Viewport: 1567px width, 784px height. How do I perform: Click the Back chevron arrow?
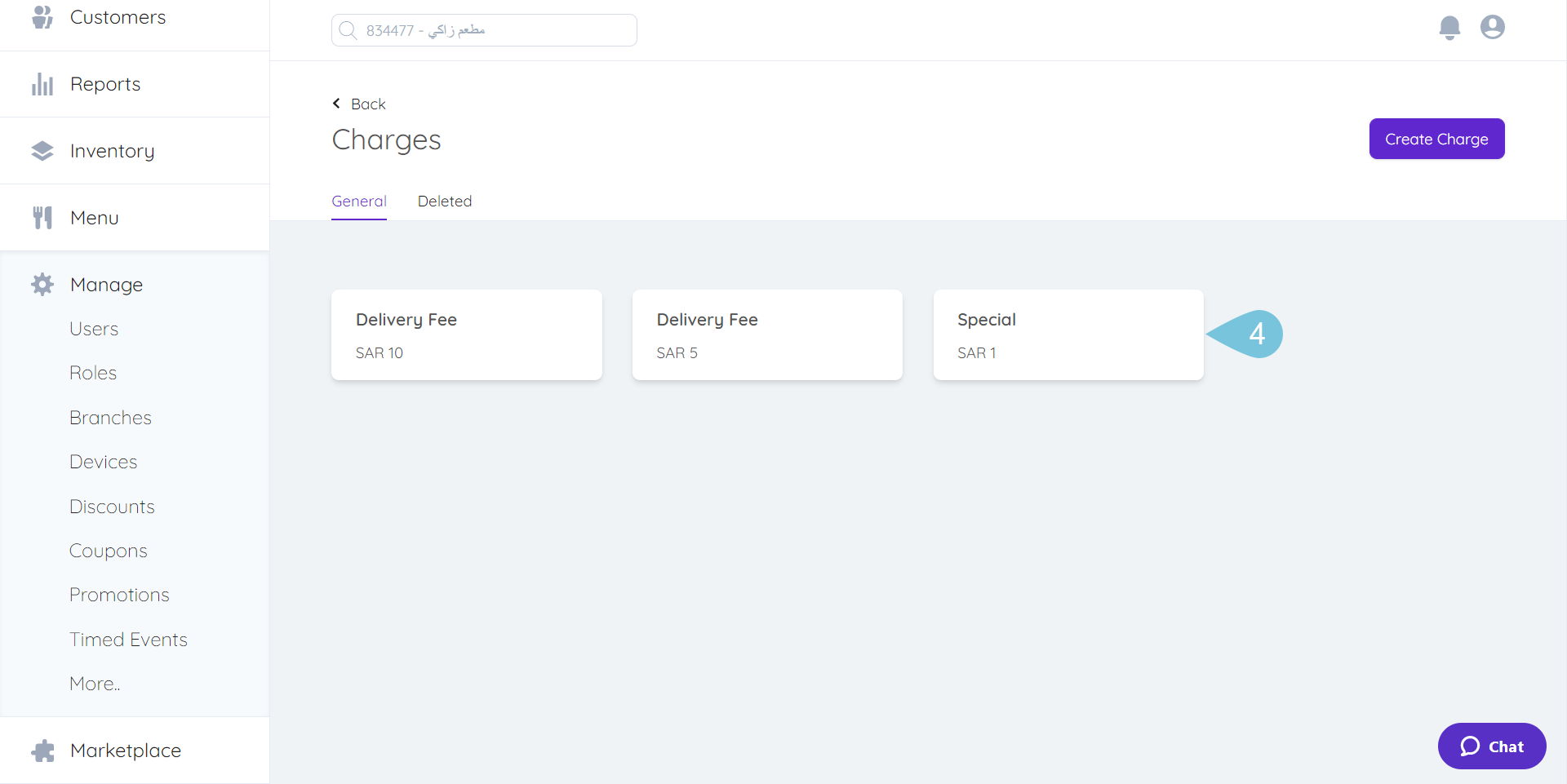click(336, 104)
